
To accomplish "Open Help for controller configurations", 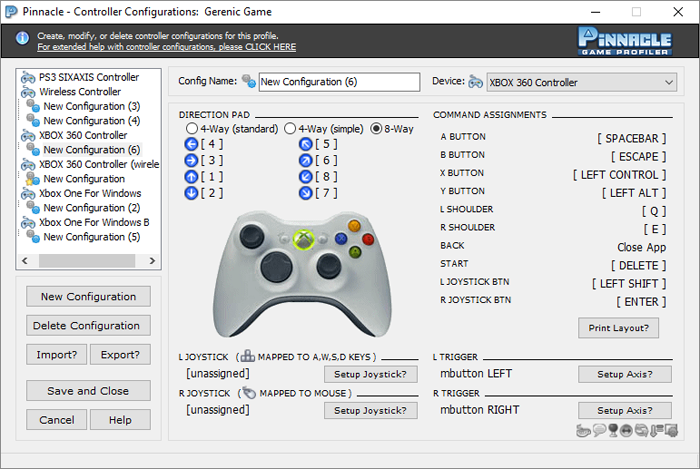I will (120, 420).
